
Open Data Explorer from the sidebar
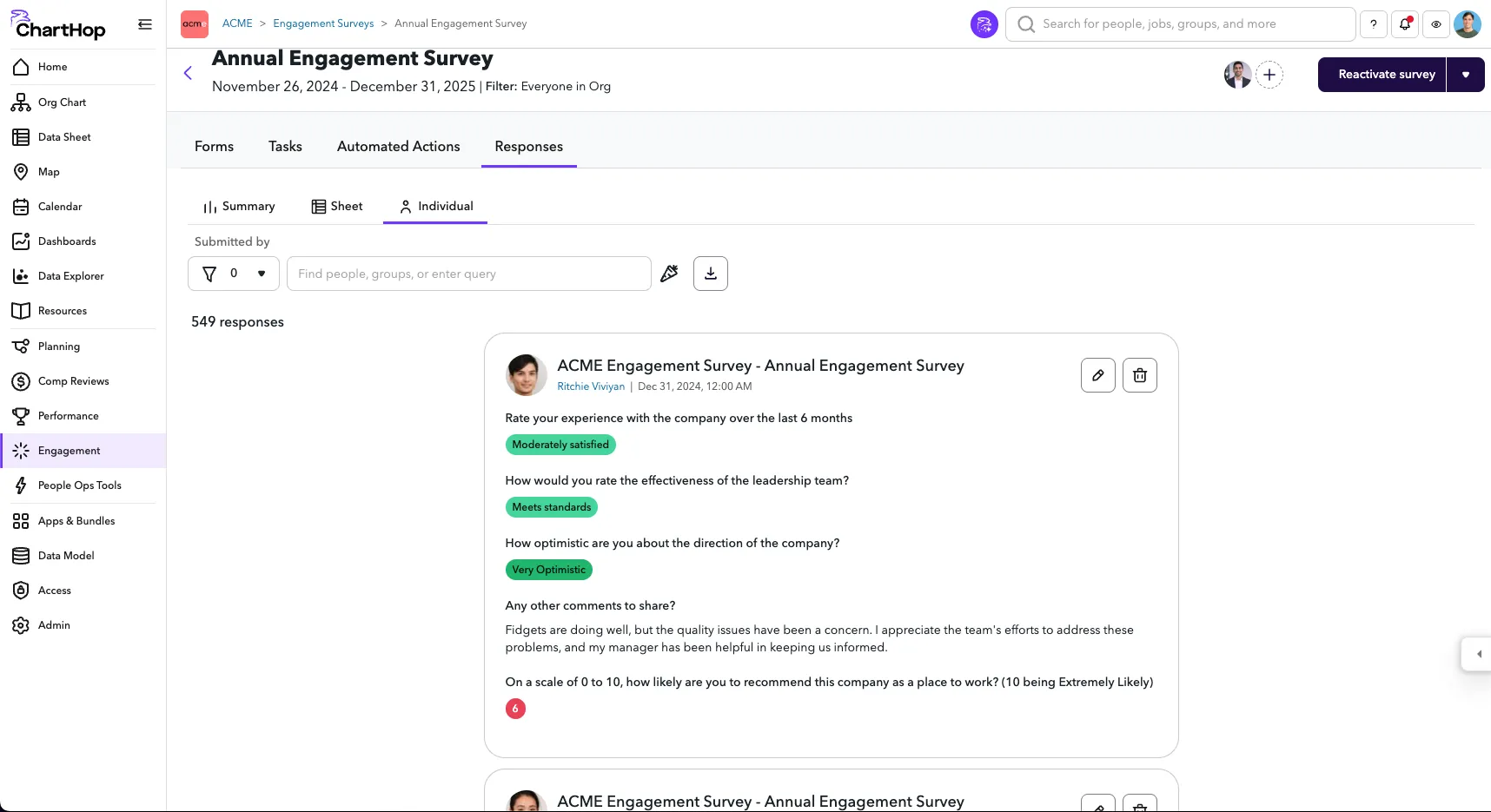tap(83, 276)
